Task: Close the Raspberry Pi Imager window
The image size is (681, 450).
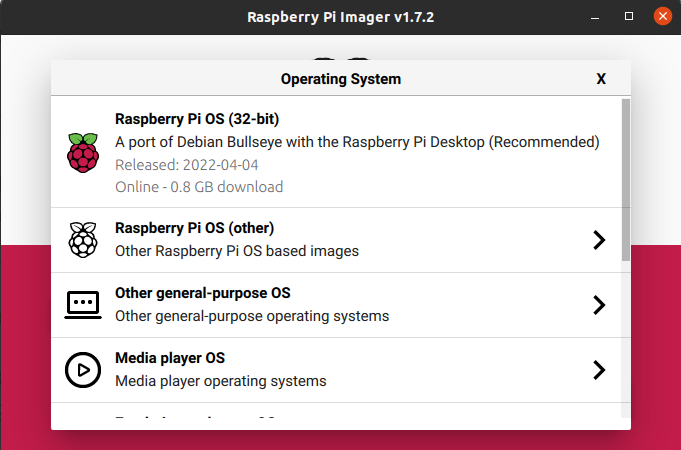Action: pyautogui.click(x=663, y=17)
